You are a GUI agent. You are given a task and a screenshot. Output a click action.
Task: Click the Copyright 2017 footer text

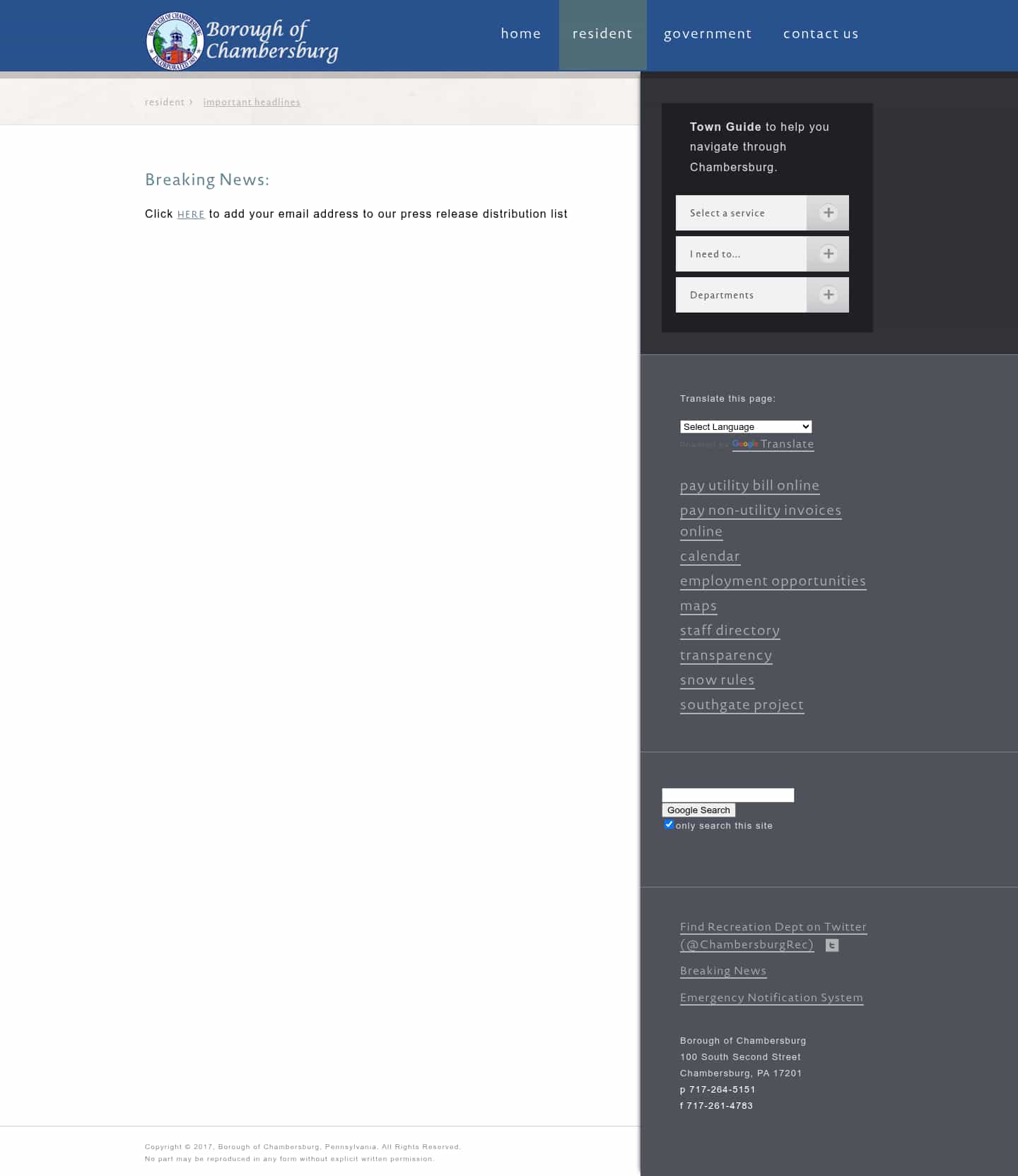(303, 1147)
